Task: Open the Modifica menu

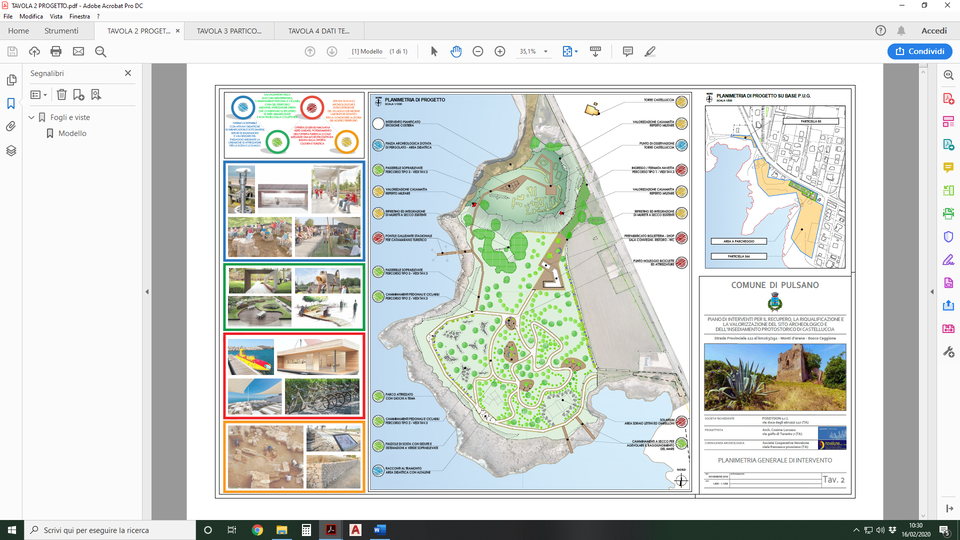Action: click(31, 17)
